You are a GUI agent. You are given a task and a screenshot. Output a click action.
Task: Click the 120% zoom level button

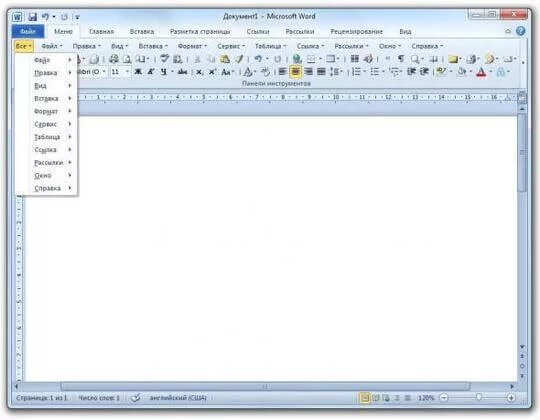click(426, 398)
